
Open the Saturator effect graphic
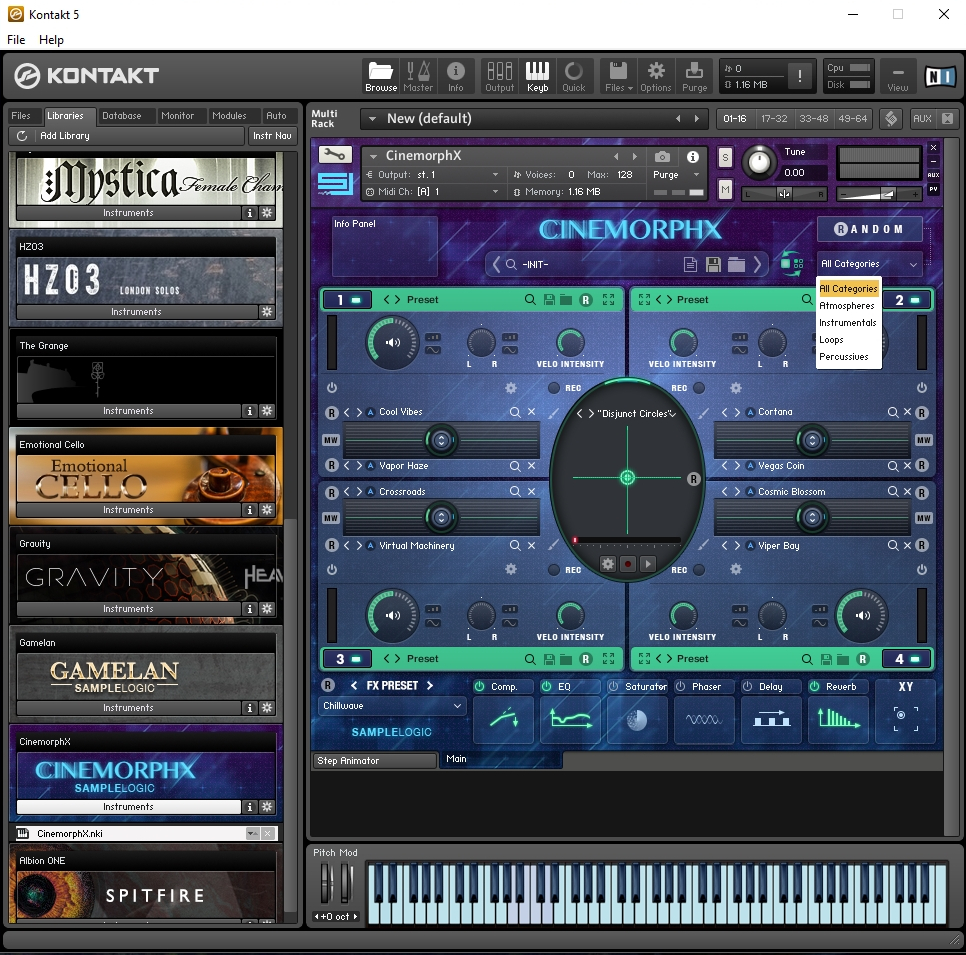tap(636, 719)
